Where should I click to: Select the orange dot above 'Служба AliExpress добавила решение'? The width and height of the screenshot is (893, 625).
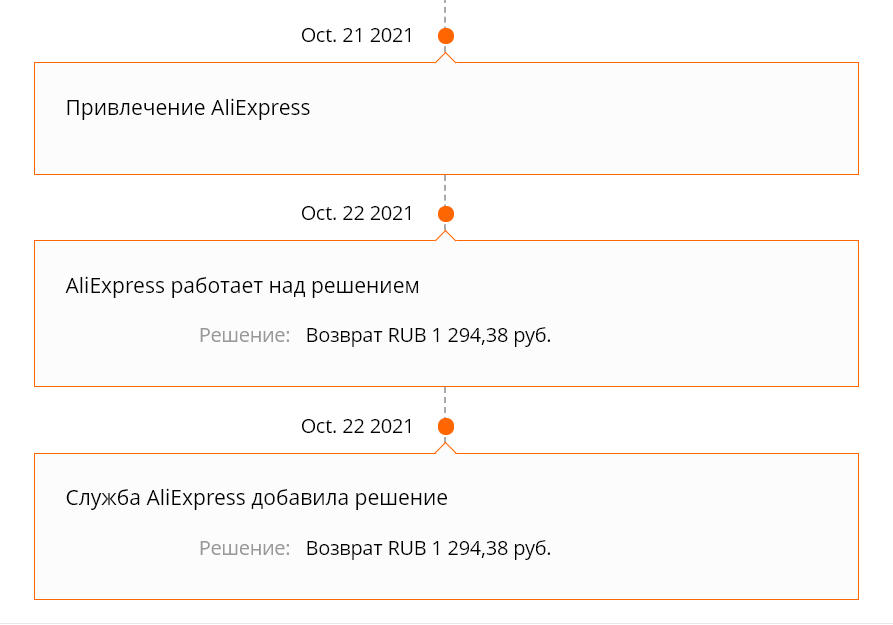446,427
